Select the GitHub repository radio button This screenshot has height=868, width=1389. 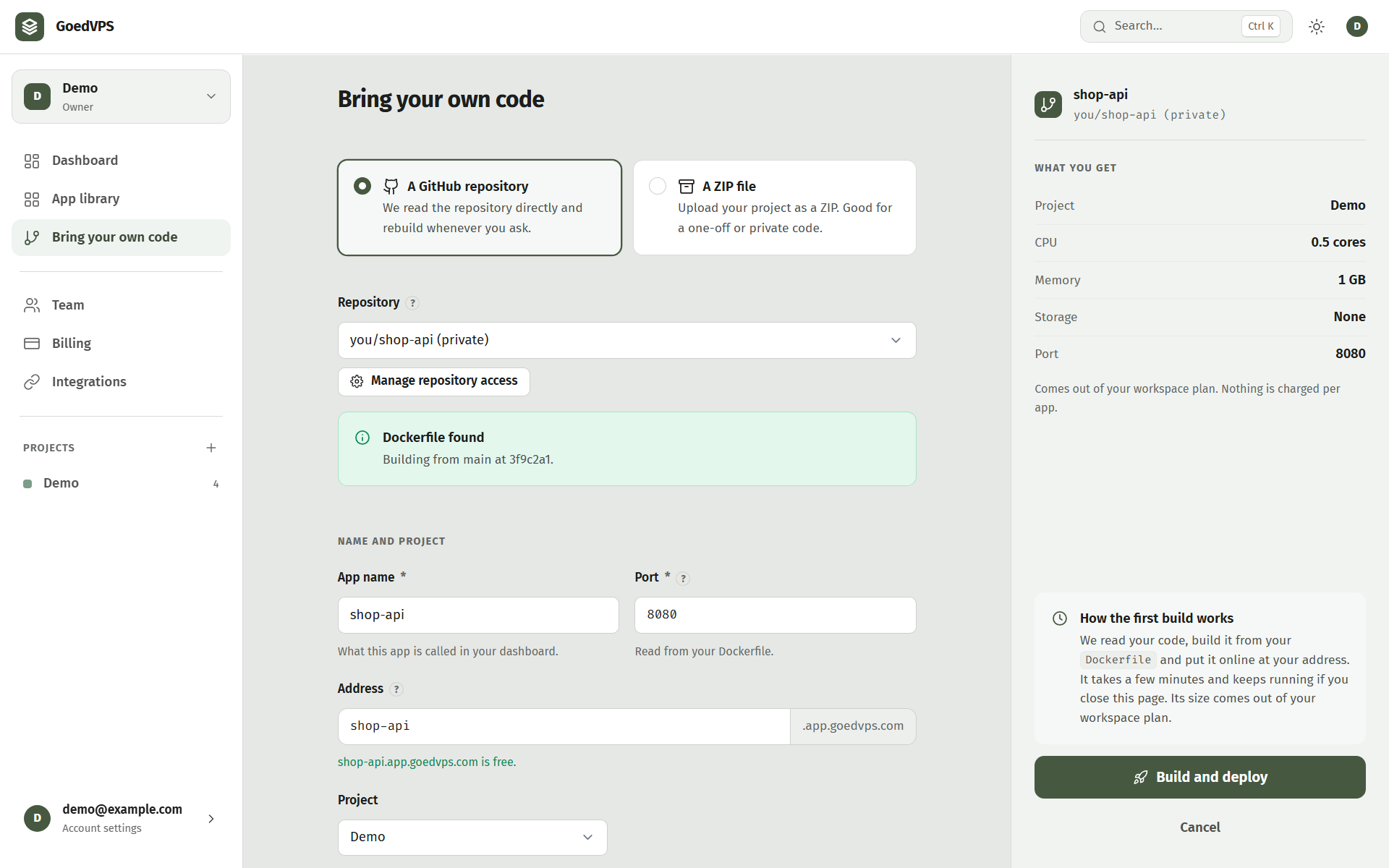point(362,186)
